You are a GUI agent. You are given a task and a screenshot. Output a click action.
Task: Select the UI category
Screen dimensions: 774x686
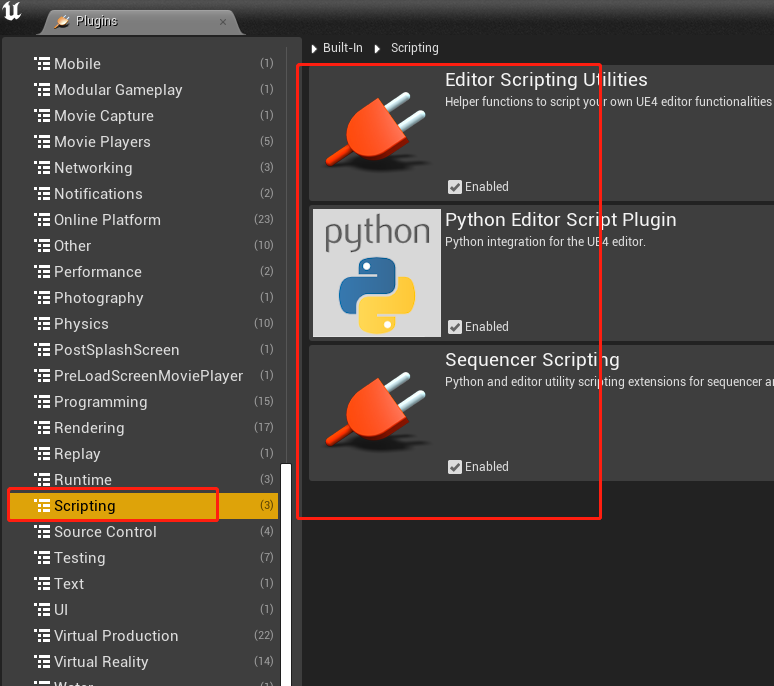[143, 610]
